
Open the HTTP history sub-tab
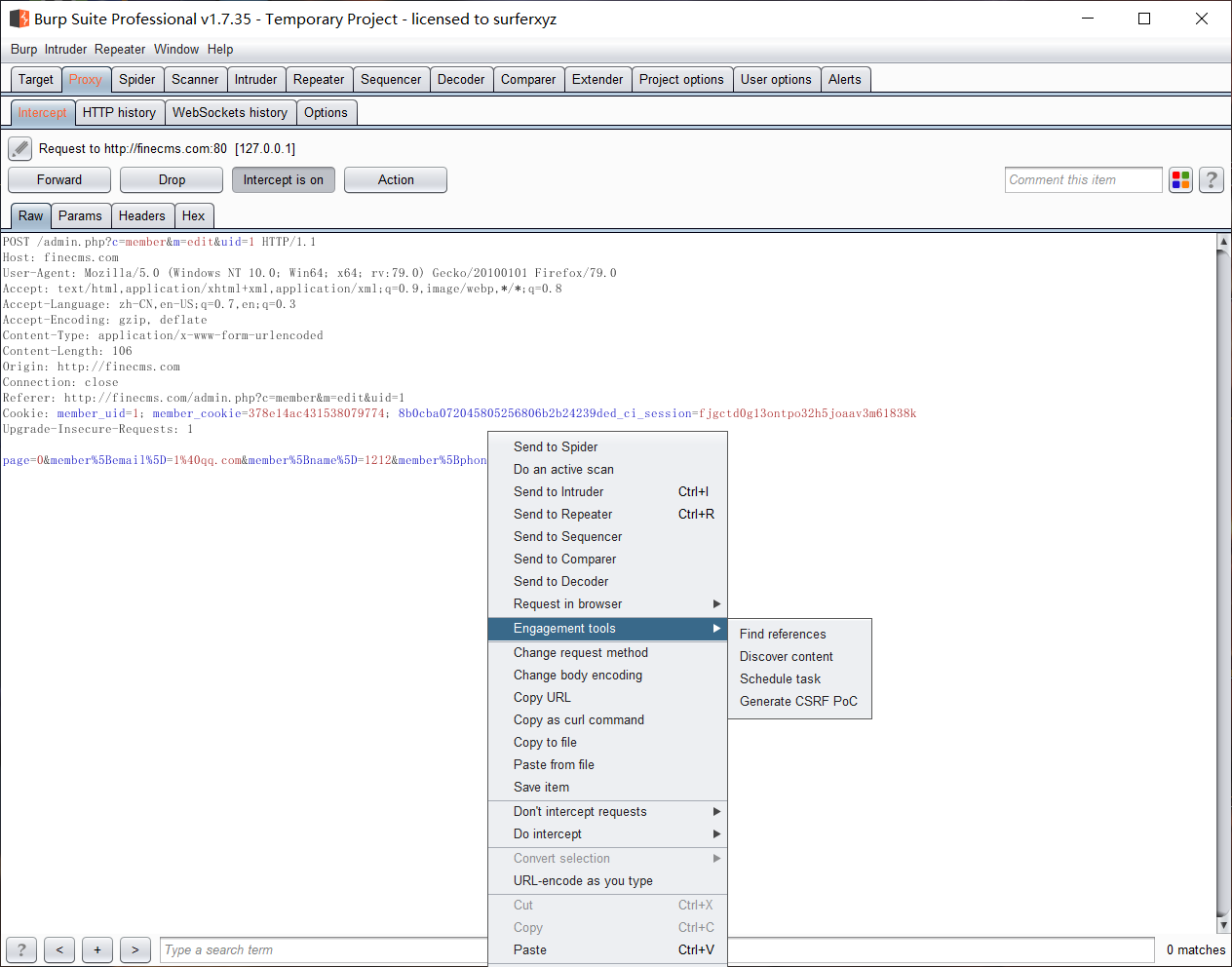pos(119,113)
